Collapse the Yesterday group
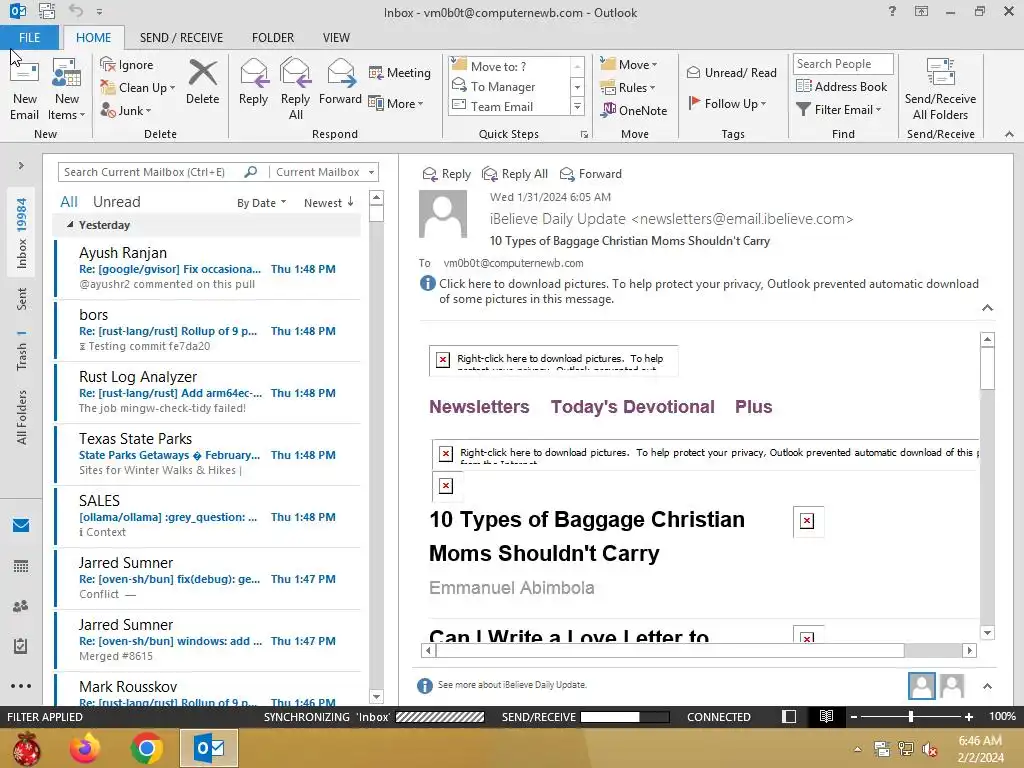The image size is (1024, 768). (x=70, y=224)
